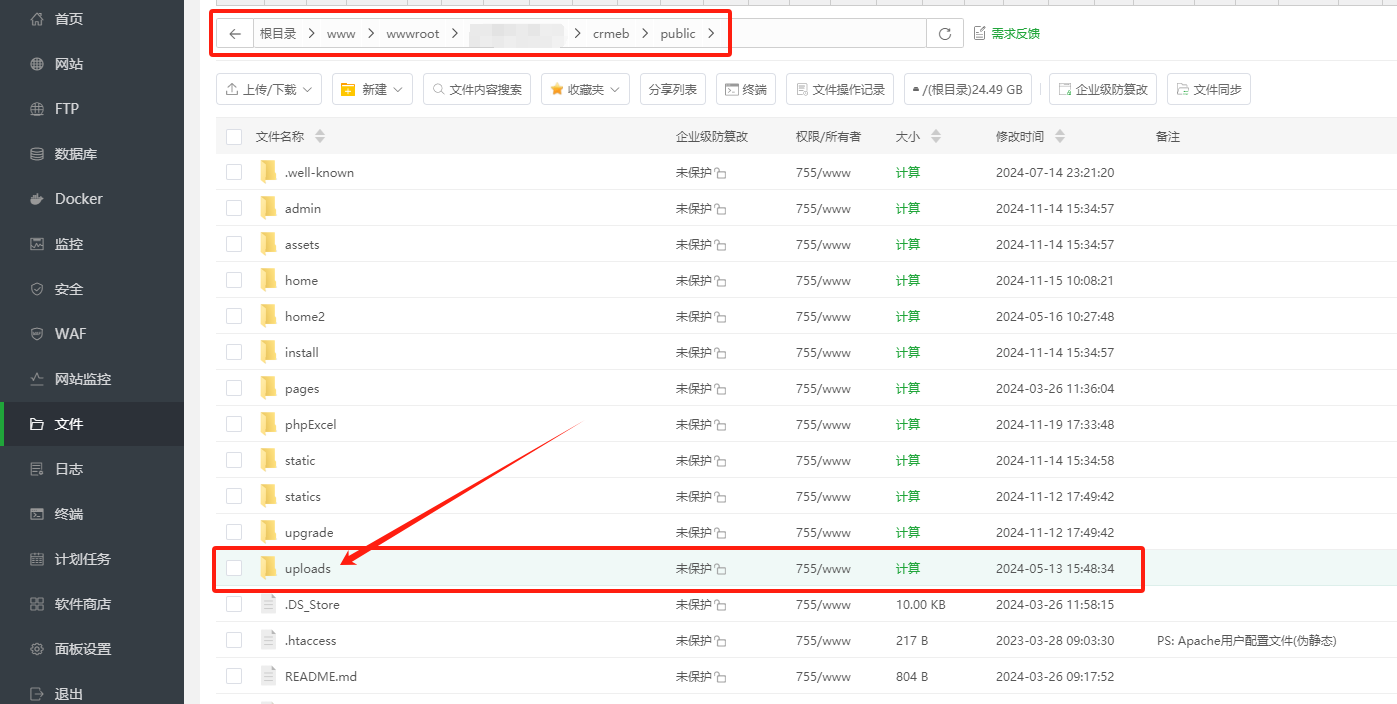Expand the 新建 dropdown
Image resolution: width=1397 pixels, height=704 pixels.
371,89
